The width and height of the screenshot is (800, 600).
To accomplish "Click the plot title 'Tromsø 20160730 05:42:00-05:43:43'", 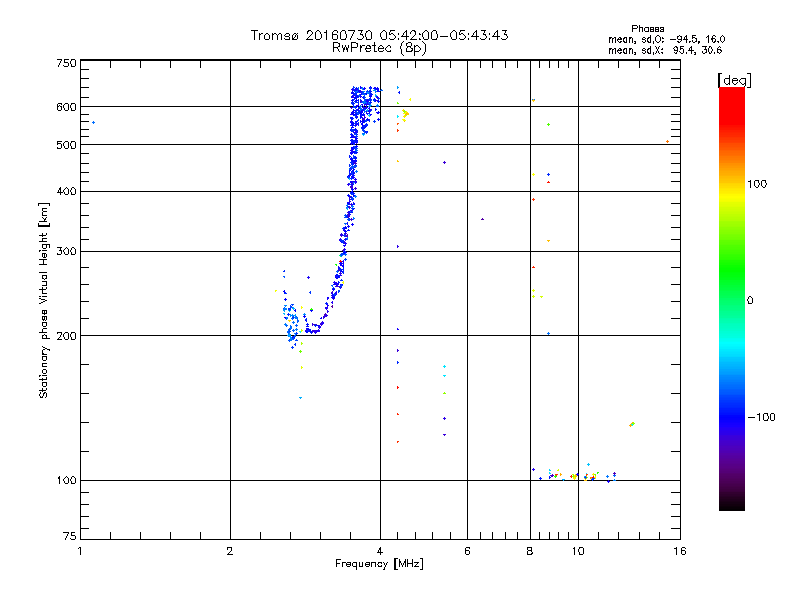I will pos(379,35).
